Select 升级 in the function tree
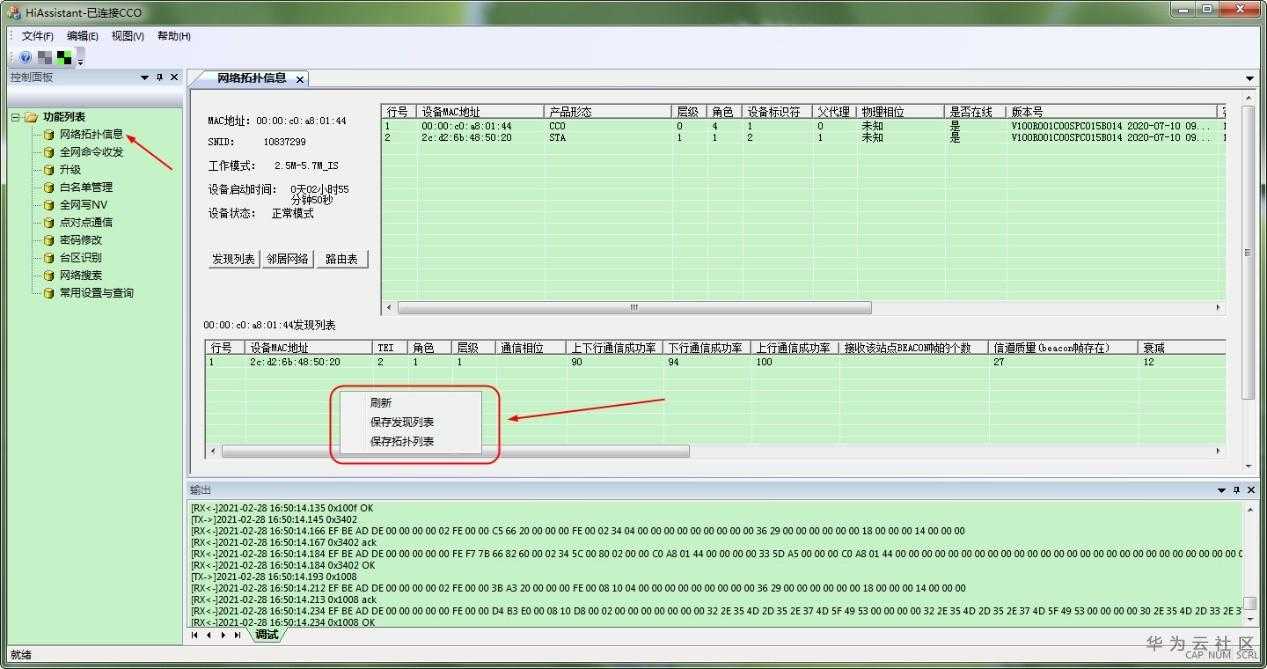 [x=70, y=170]
